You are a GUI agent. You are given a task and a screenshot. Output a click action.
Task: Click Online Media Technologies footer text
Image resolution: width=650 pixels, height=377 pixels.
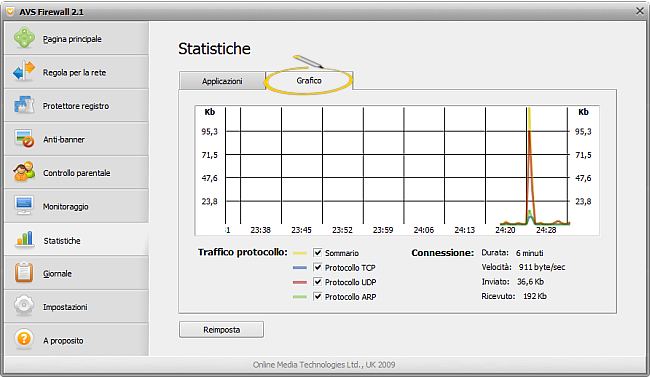[x=324, y=365]
